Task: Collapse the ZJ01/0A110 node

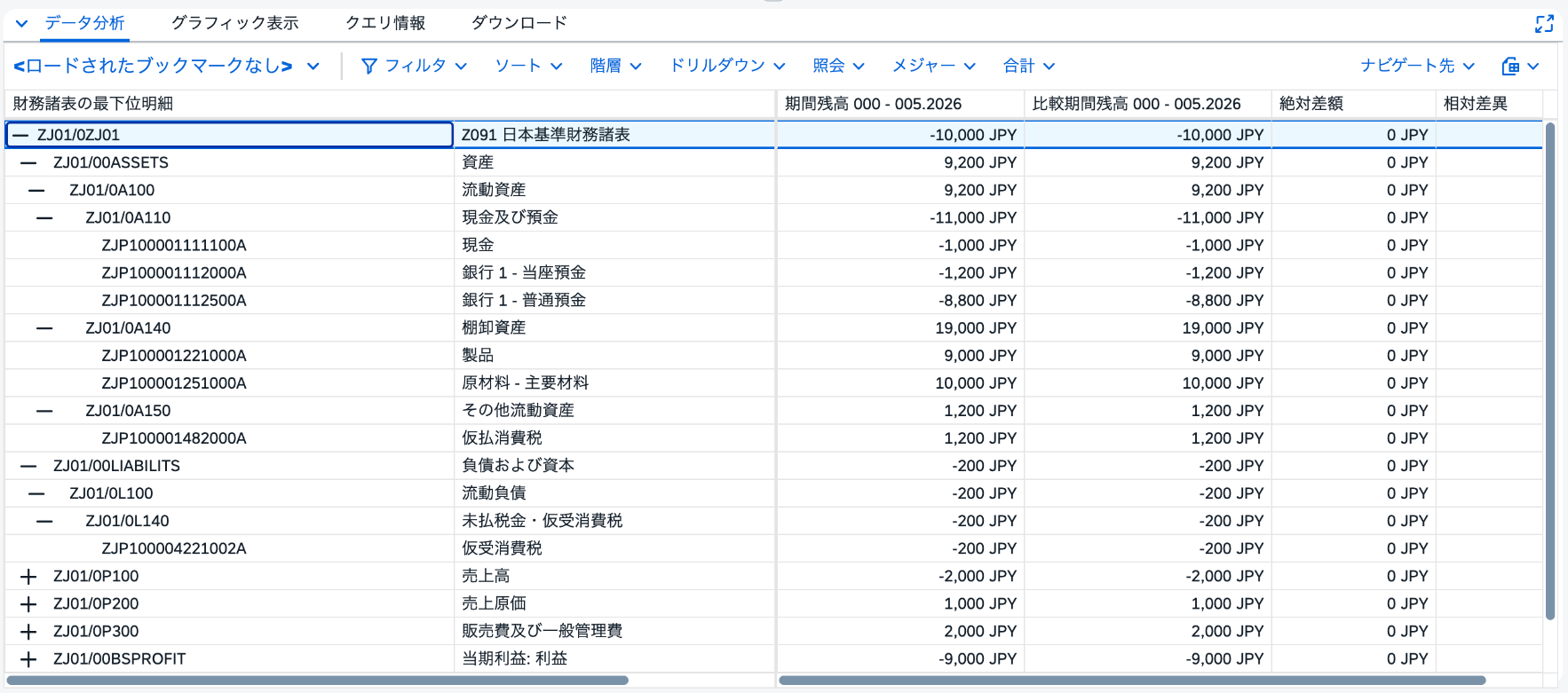Action: pos(44,218)
